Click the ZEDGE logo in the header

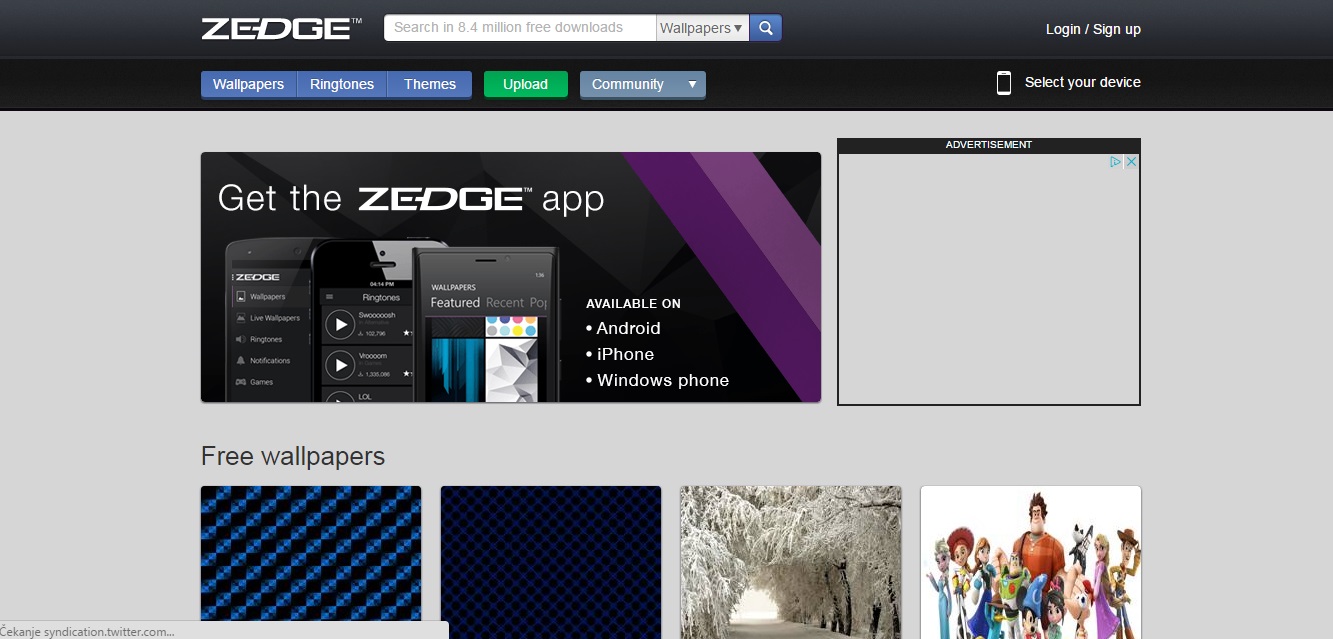click(281, 28)
